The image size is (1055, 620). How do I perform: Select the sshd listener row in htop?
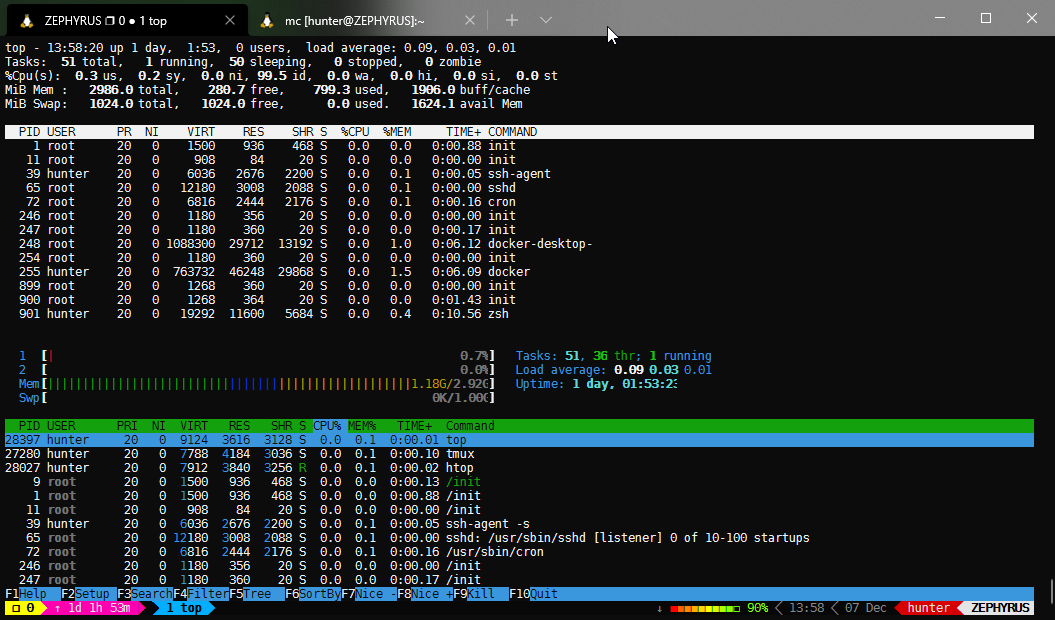pyautogui.click(x=519, y=538)
